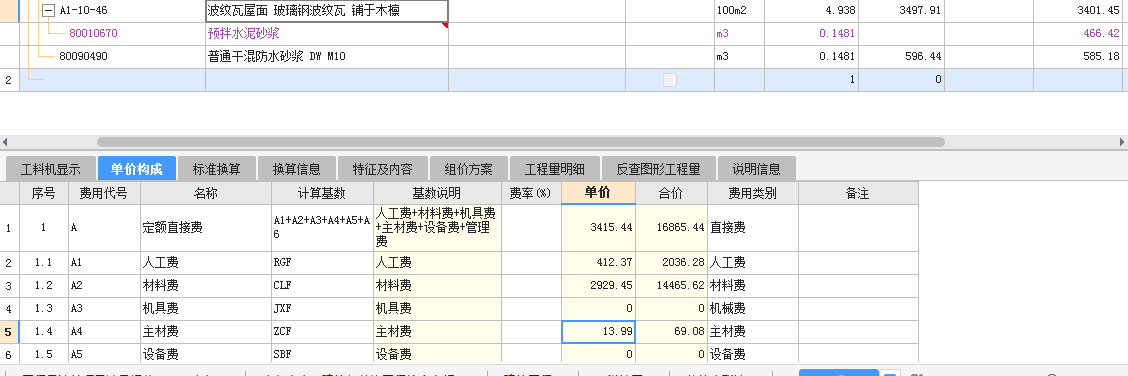The width and height of the screenshot is (1128, 376).
Task: Click the 596.44 price cell
Action: click(x=901, y=57)
